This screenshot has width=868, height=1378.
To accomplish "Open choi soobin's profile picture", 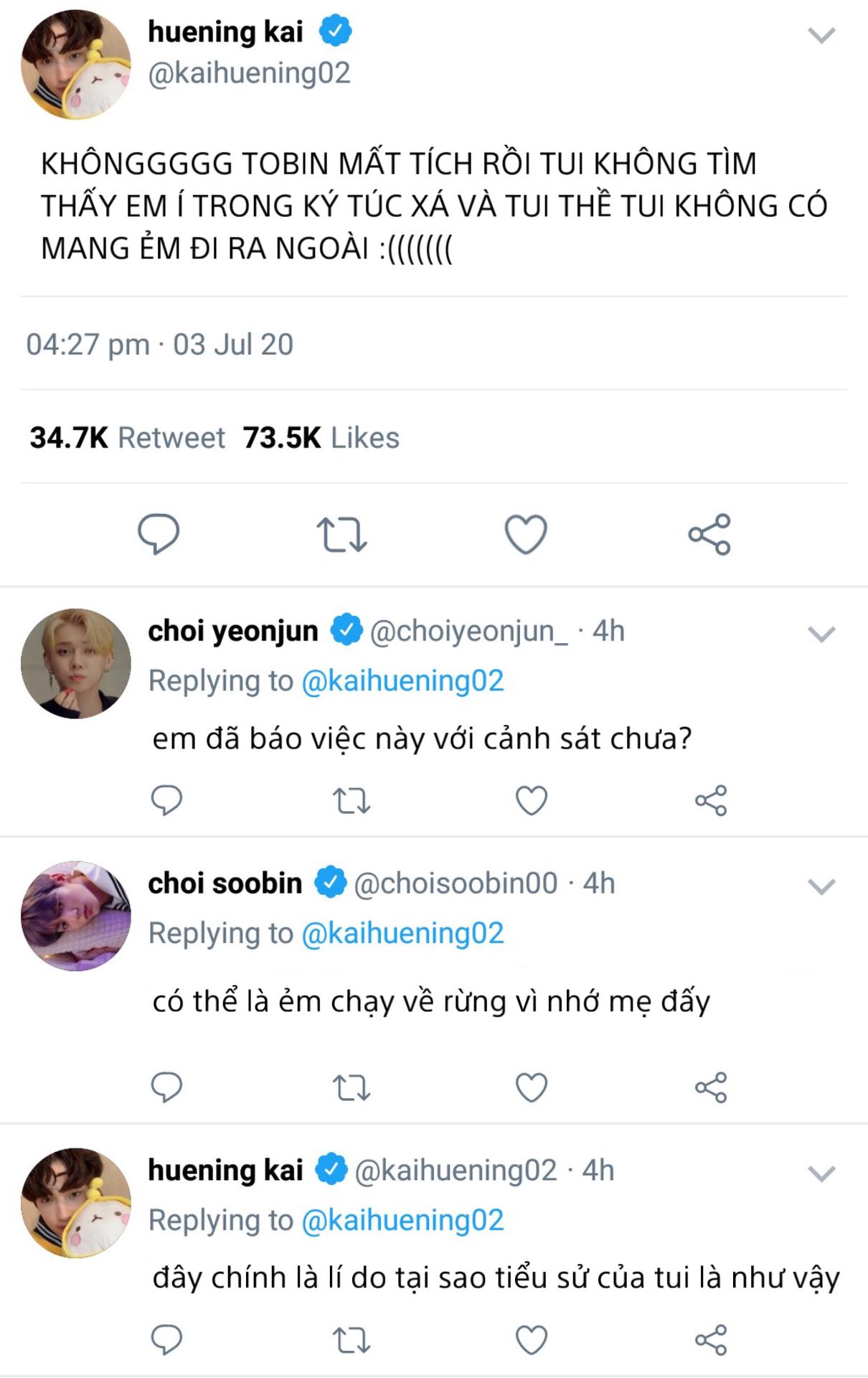I will tap(76, 916).
